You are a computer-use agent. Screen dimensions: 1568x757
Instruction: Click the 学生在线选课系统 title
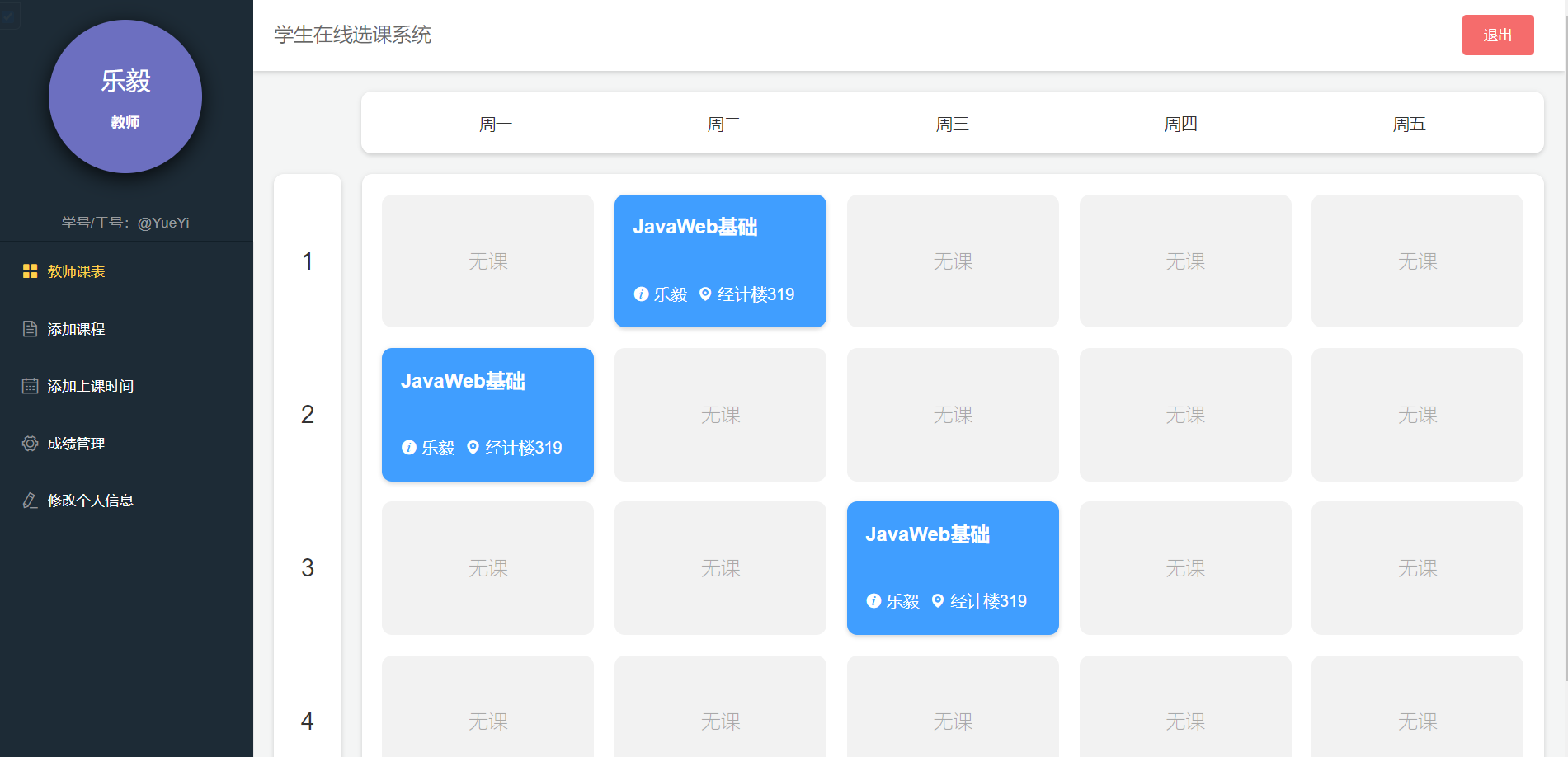pos(353,35)
